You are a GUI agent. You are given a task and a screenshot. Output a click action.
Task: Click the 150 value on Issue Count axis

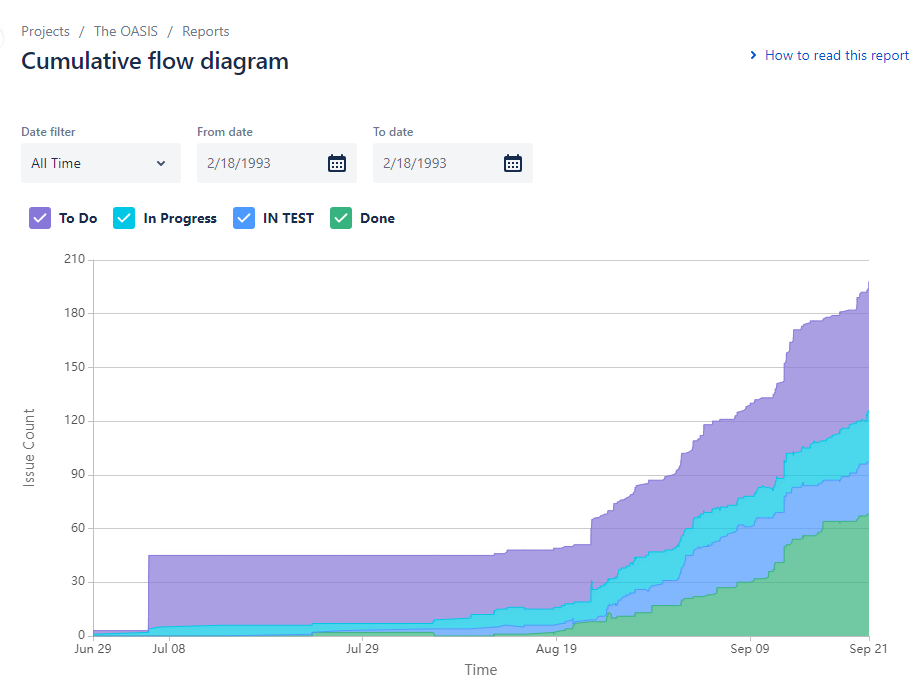coord(75,367)
